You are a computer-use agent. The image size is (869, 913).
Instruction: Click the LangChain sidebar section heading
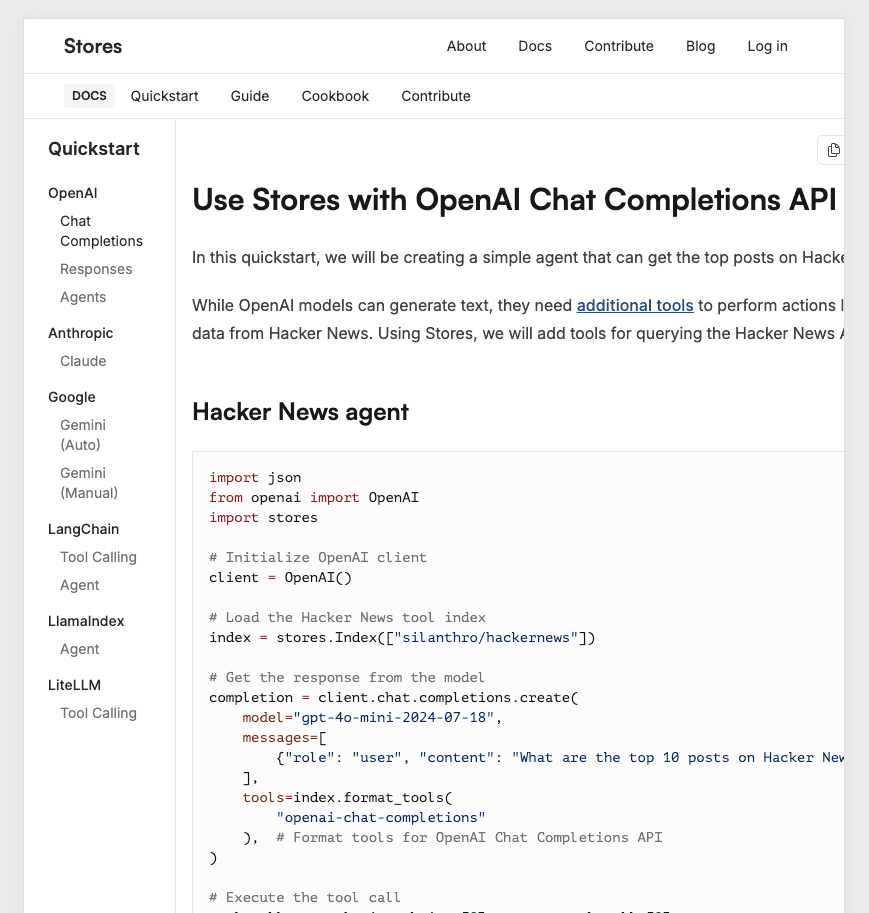[x=83, y=529]
